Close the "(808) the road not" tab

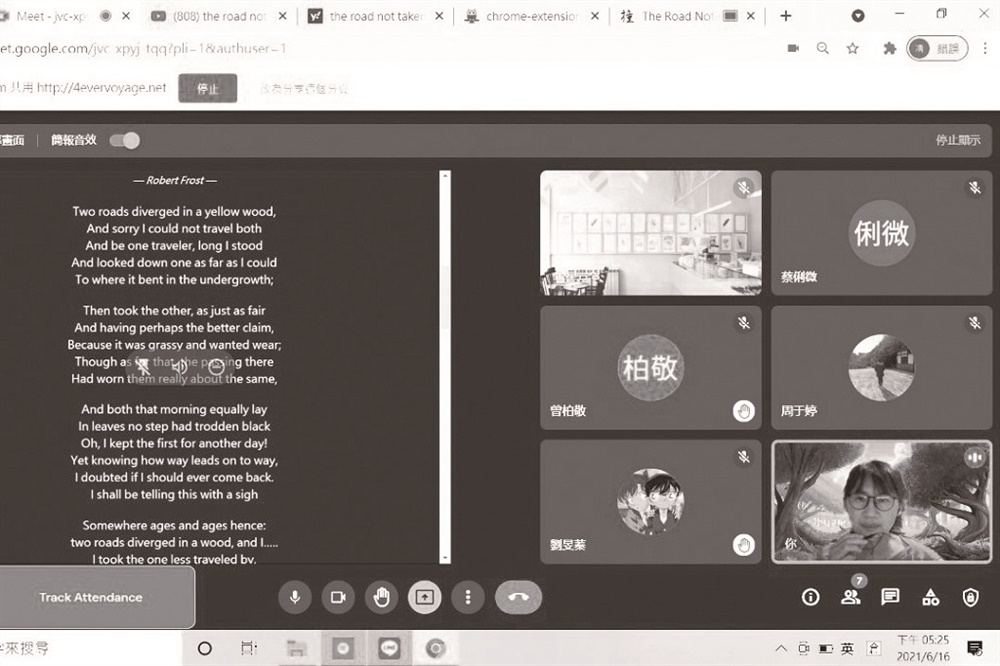point(283,17)
